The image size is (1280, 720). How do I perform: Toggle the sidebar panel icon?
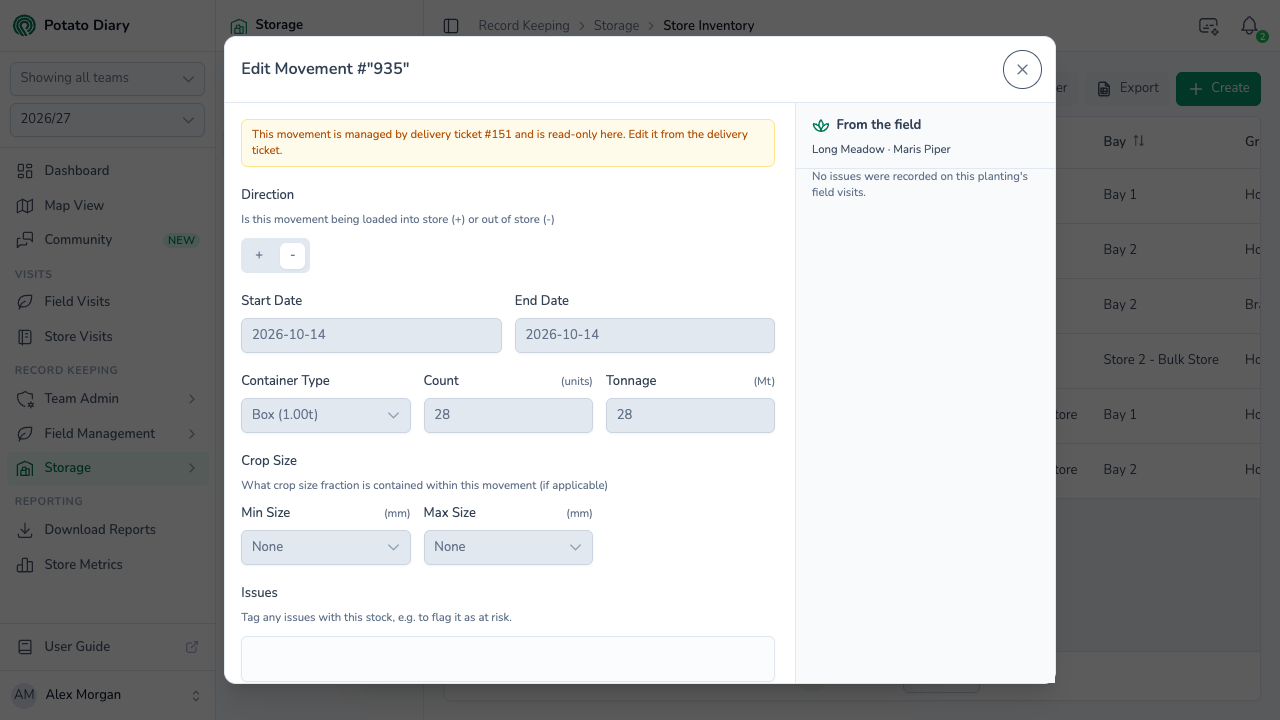coord(451,26)
